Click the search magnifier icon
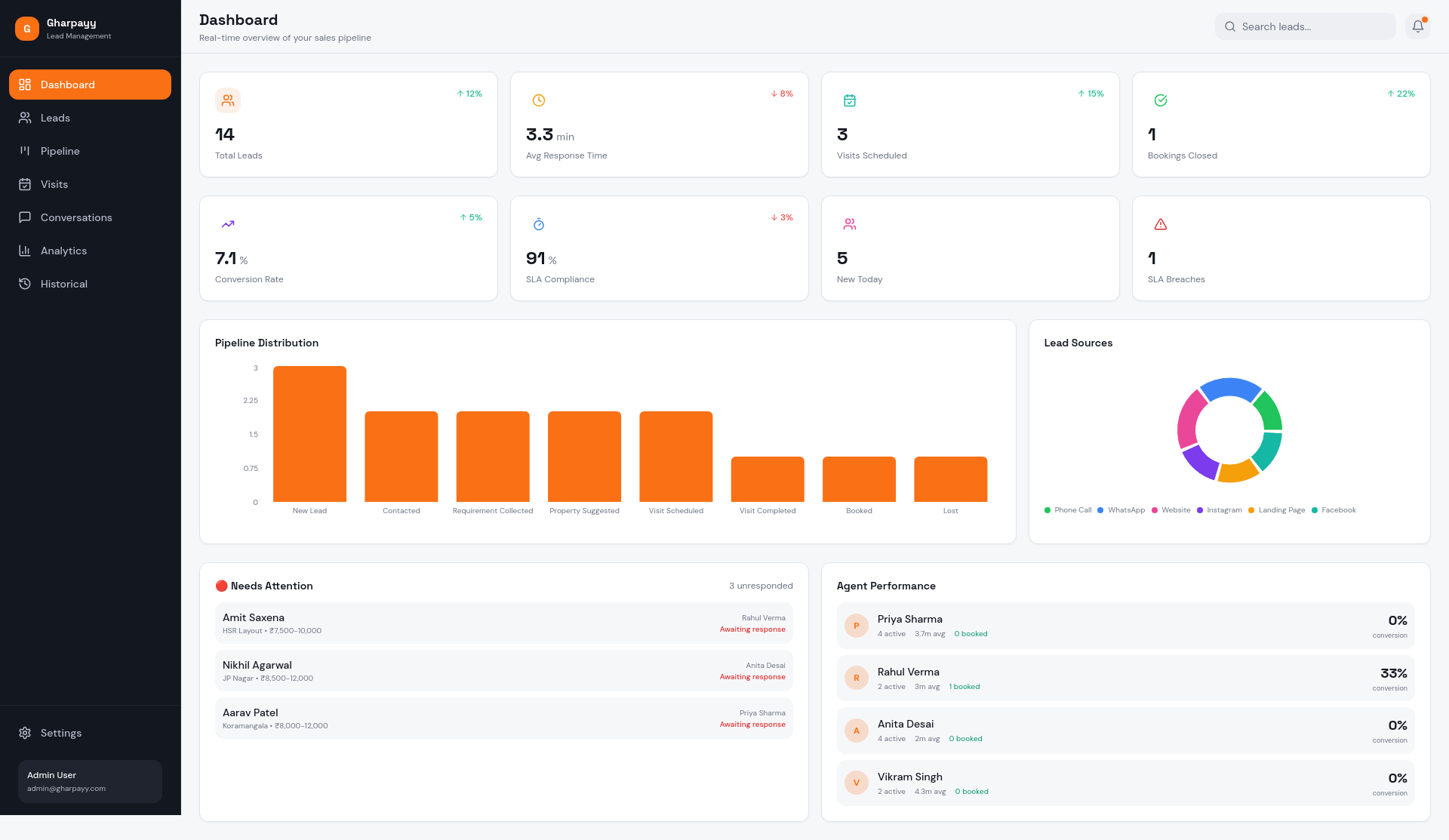1449x840 pixels. click(x=1230, y=26)
